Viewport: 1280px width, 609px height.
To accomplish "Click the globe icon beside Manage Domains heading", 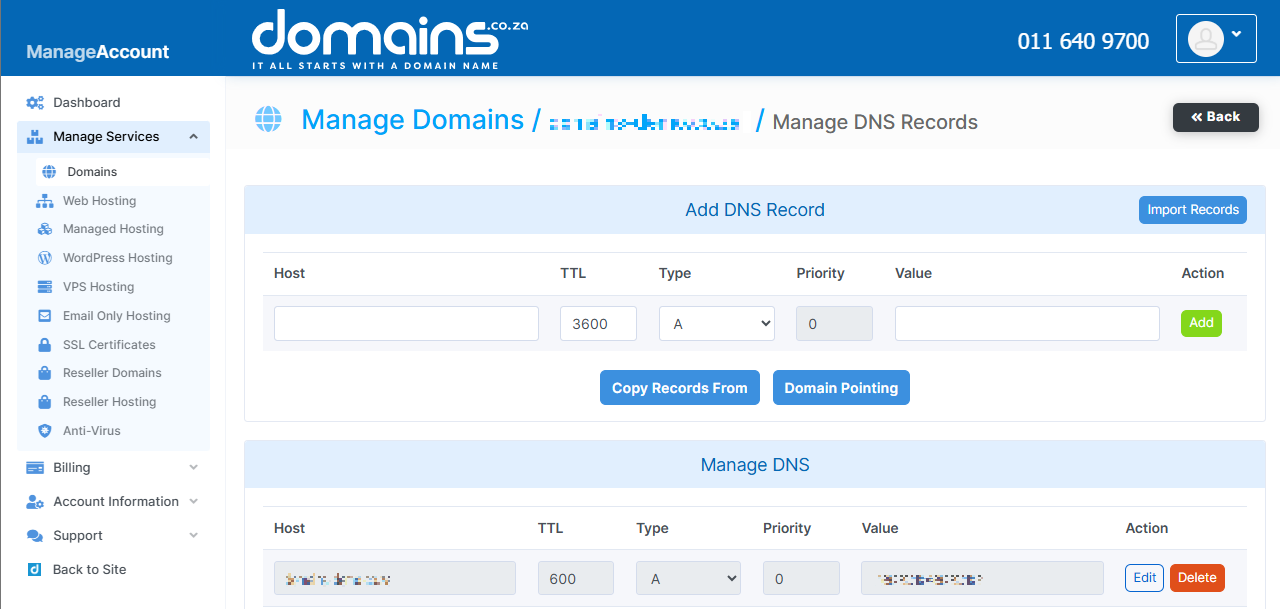I will (268, 119).
